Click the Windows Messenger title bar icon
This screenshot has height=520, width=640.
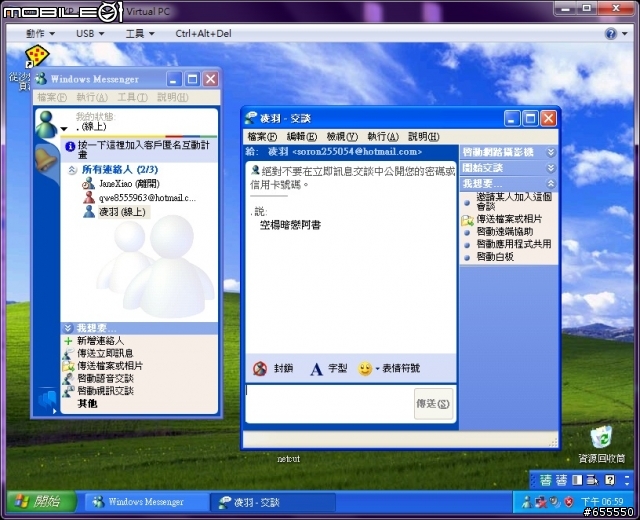click(x=41, y=79)
